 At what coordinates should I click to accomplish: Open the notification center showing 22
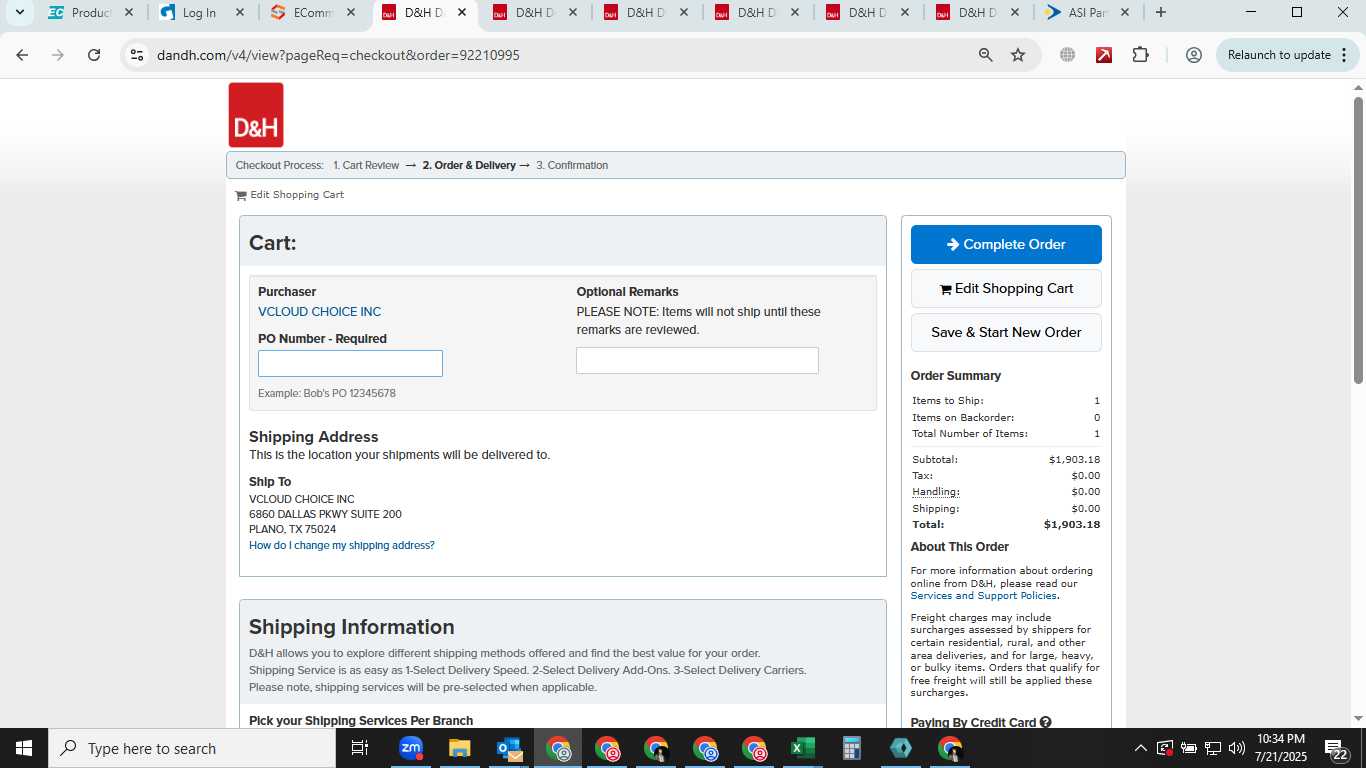(x=1337, y=748)
